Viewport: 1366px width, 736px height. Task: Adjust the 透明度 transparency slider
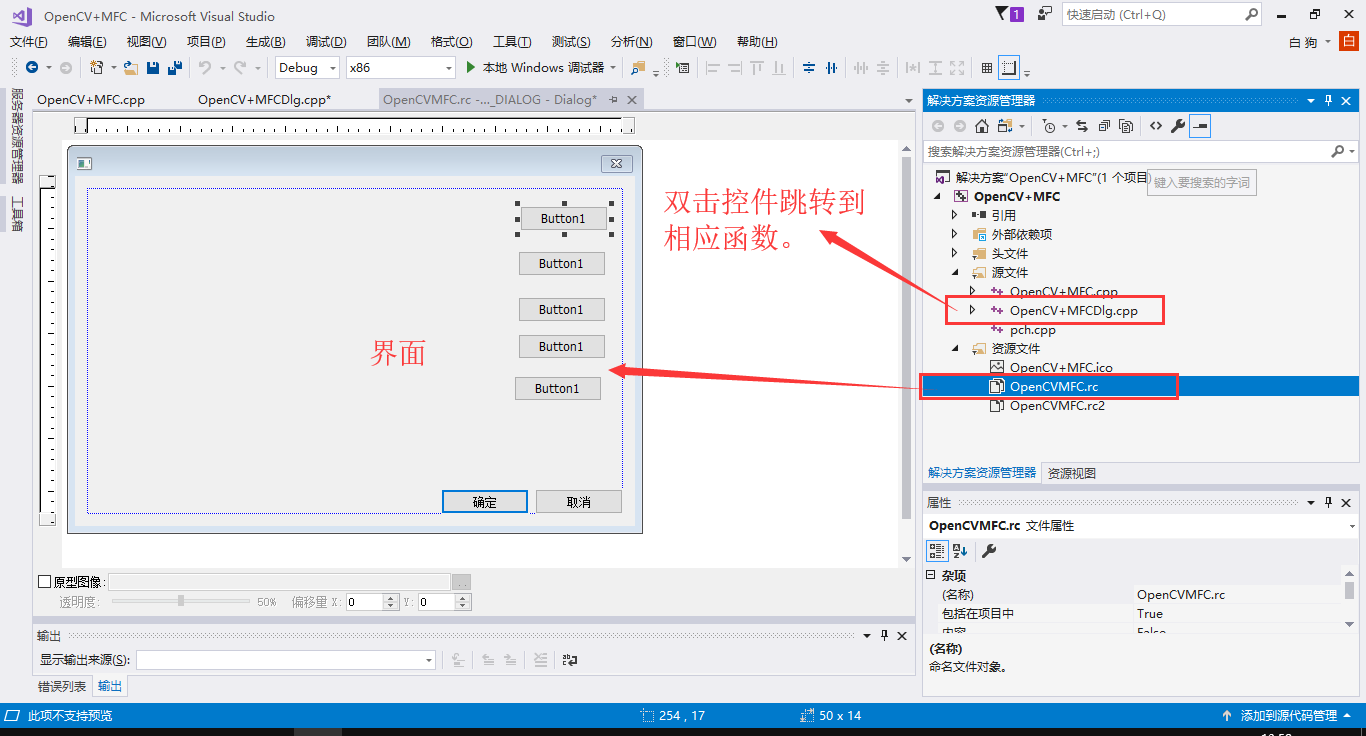pyautogui.click(x=181, y=601)
